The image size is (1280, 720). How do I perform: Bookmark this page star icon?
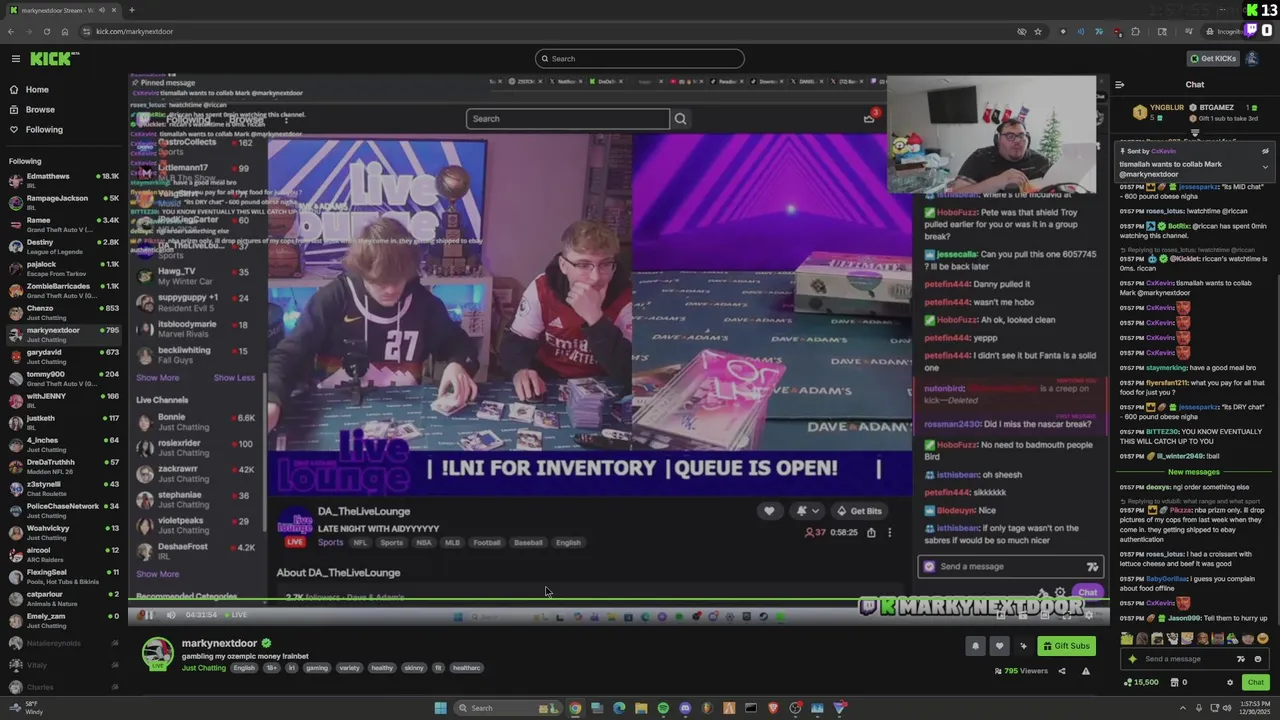point(1038,31)
